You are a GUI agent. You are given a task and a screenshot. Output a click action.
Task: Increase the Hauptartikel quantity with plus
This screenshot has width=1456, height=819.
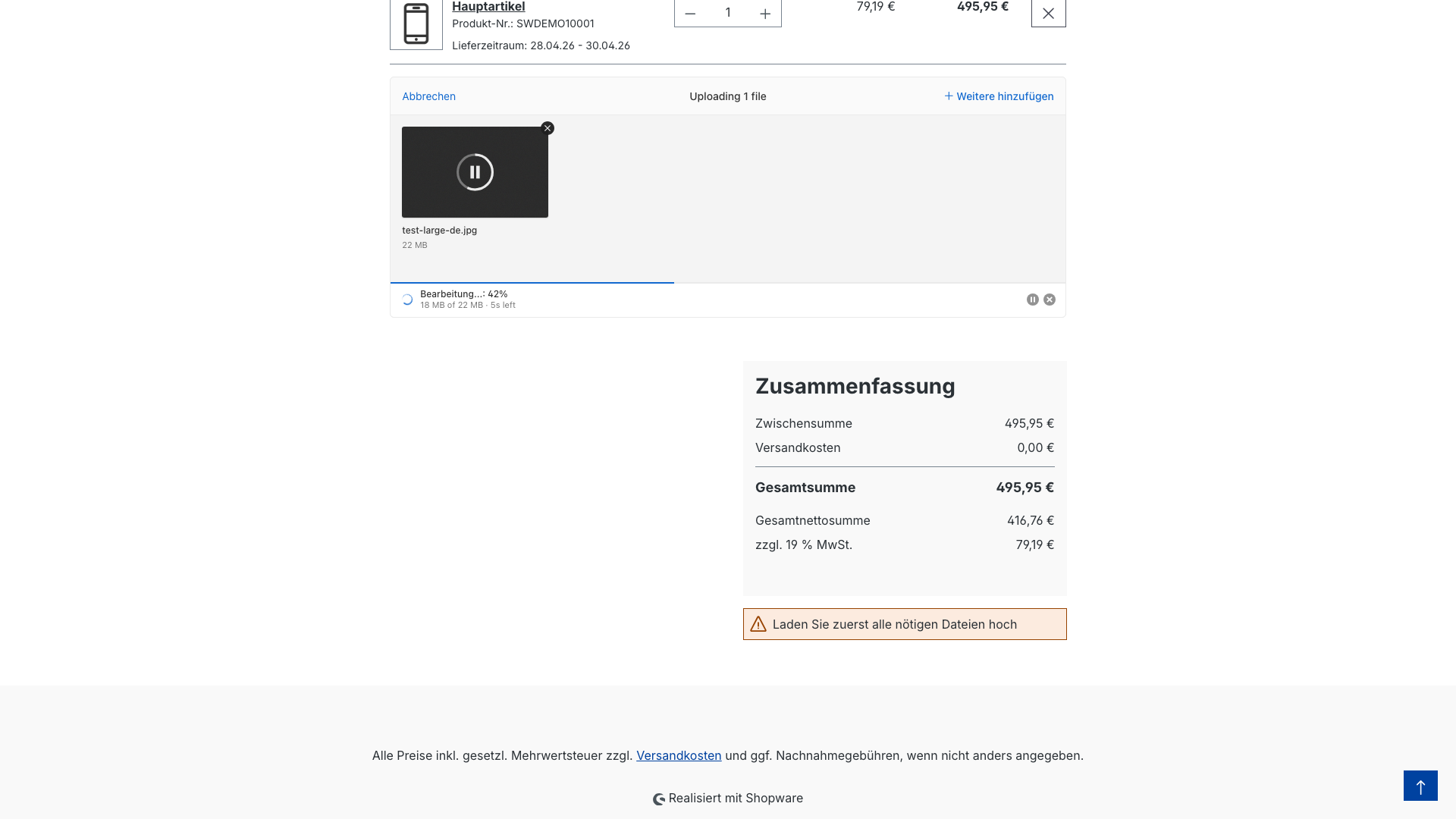coord(765,14)
